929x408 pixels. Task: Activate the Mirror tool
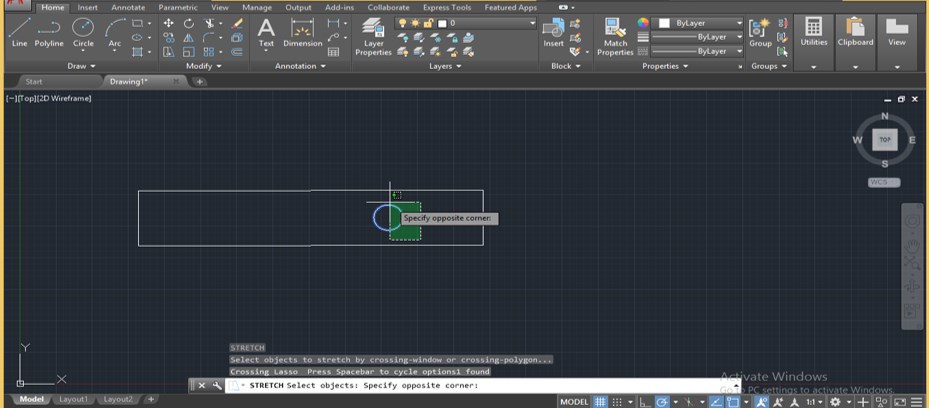click(x=188, y=37)
